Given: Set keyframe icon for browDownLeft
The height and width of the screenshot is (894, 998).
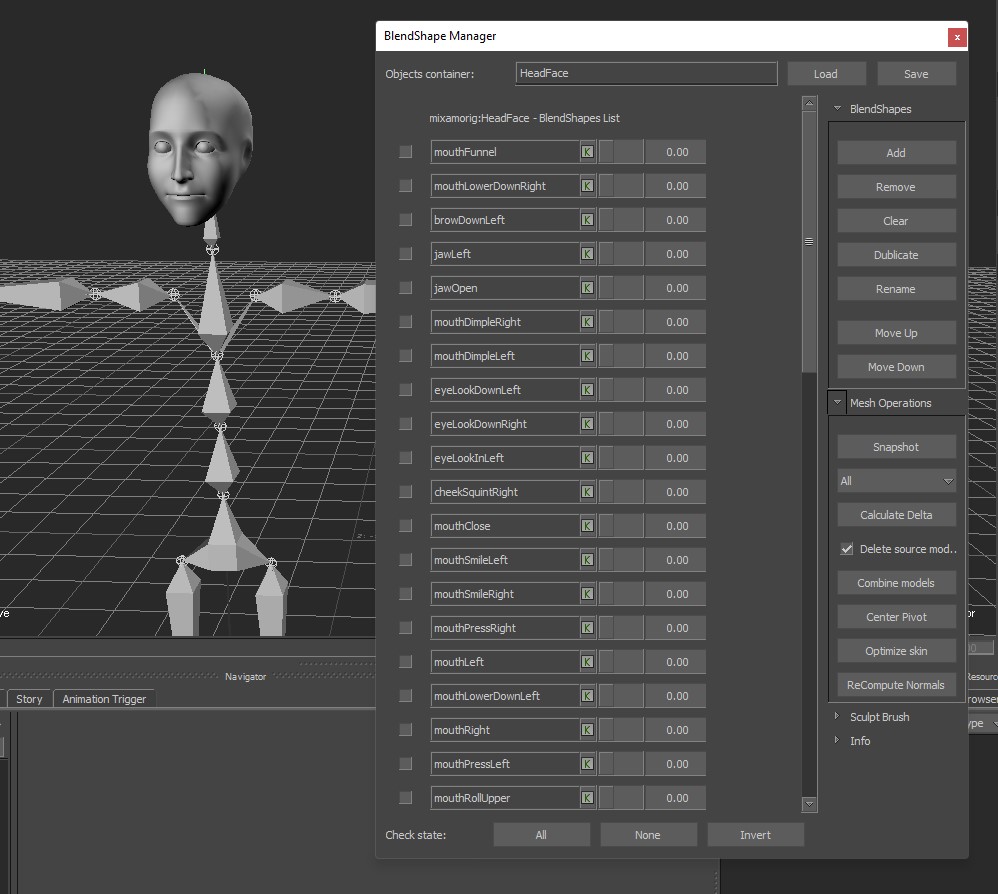Looking at the screenshot, I should pyautogui.click(x=587, y=220).
